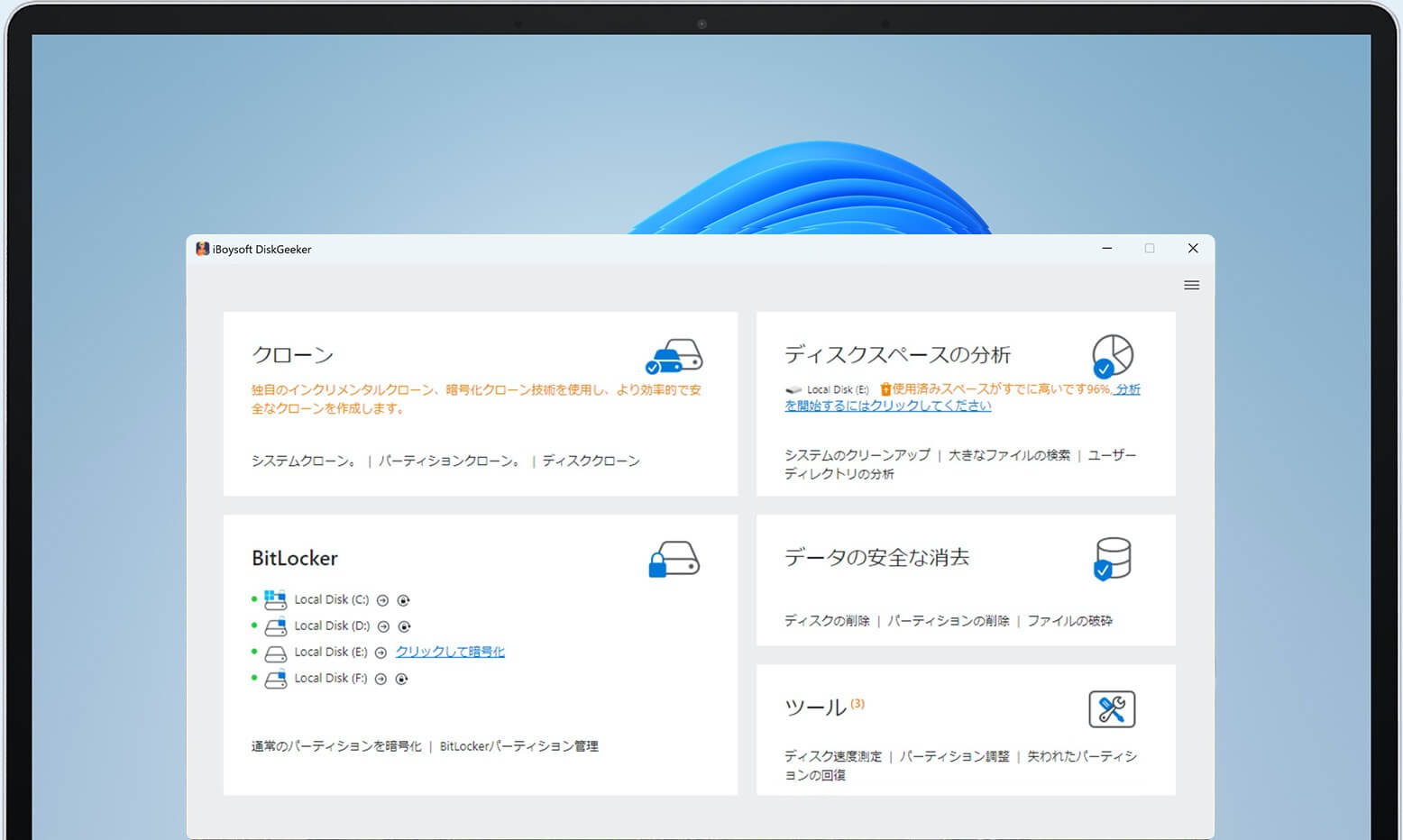
Task: Open システムのクリーンアップ
Action: [x=857, y=455]
